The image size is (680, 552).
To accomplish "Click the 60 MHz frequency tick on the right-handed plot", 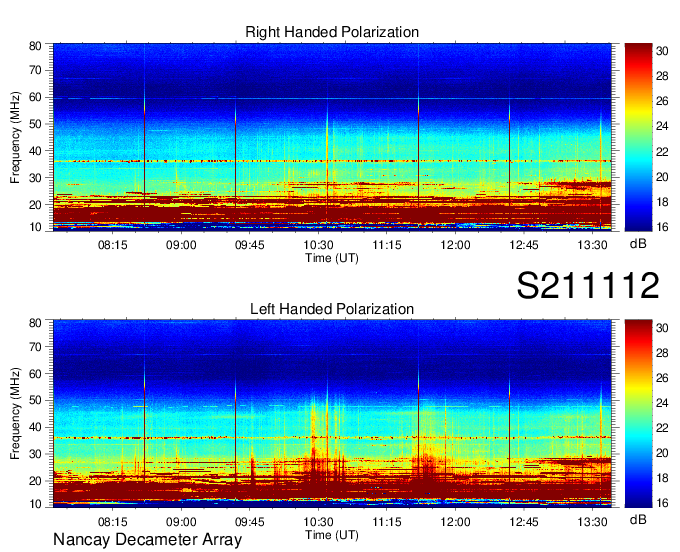I will click(x=35, y=97).
